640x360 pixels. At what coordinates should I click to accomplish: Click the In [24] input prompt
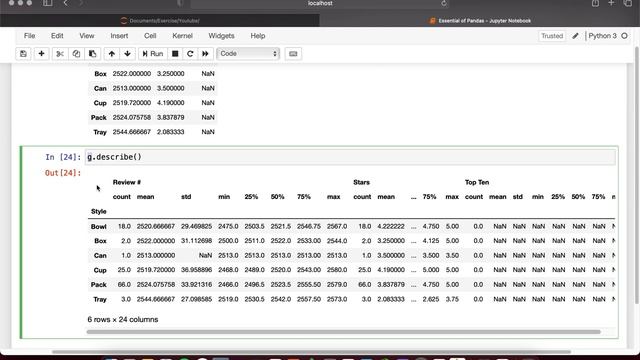63,157
